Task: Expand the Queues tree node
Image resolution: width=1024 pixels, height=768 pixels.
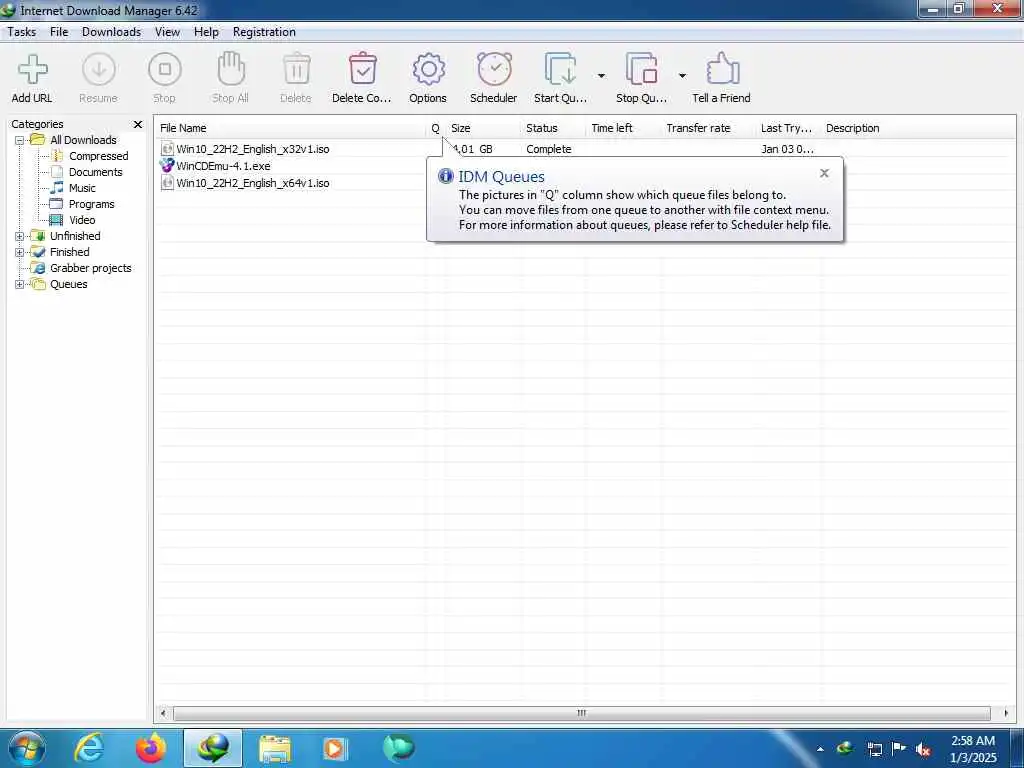Action: tap(20, 284)
